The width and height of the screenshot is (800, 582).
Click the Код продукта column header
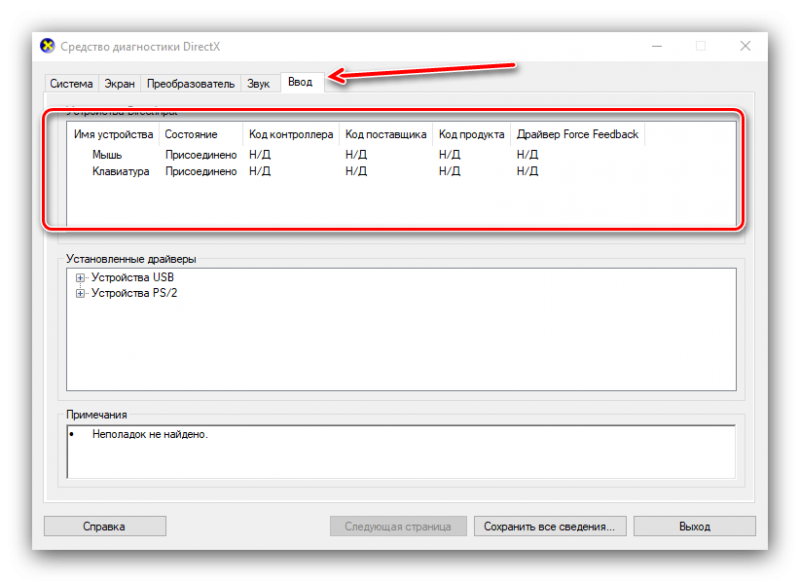click(471, 135)
